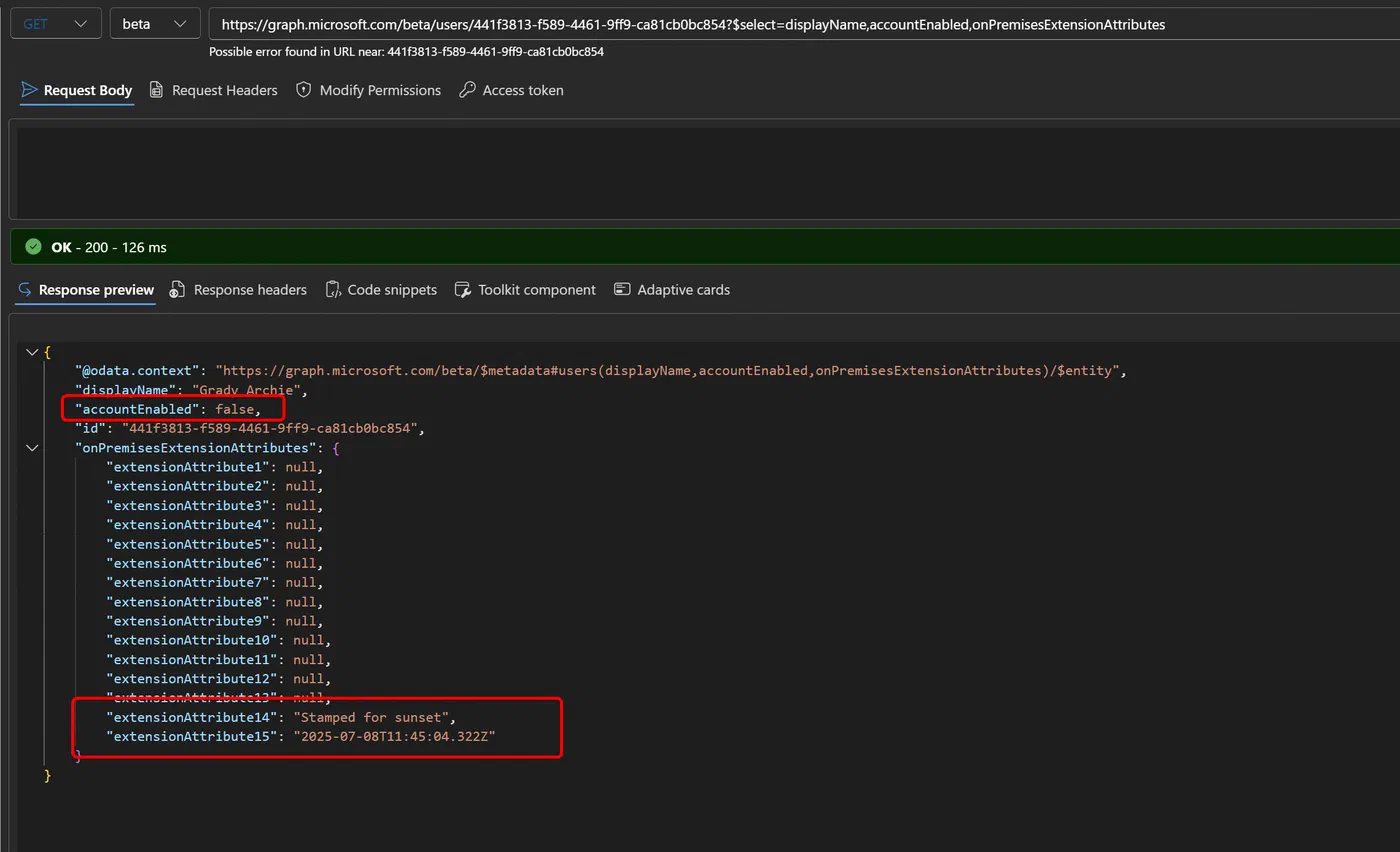Open the beta version dropdown
Viewport: 1400px width, 852px height.
pyautogui.click(x=154, y=24)
